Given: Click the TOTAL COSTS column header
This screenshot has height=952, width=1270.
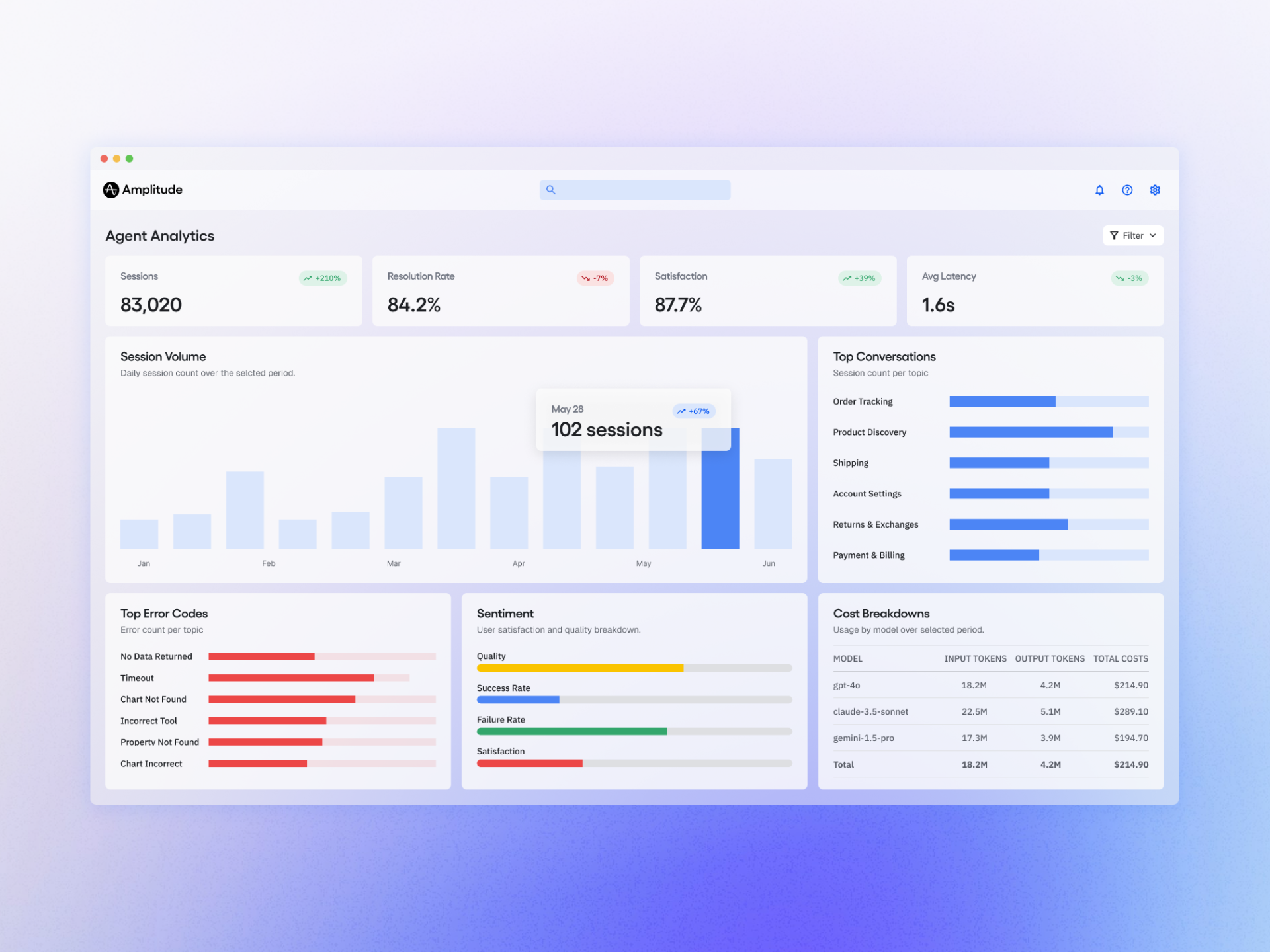Looking at the screenshot, I should click(1121, 659).
